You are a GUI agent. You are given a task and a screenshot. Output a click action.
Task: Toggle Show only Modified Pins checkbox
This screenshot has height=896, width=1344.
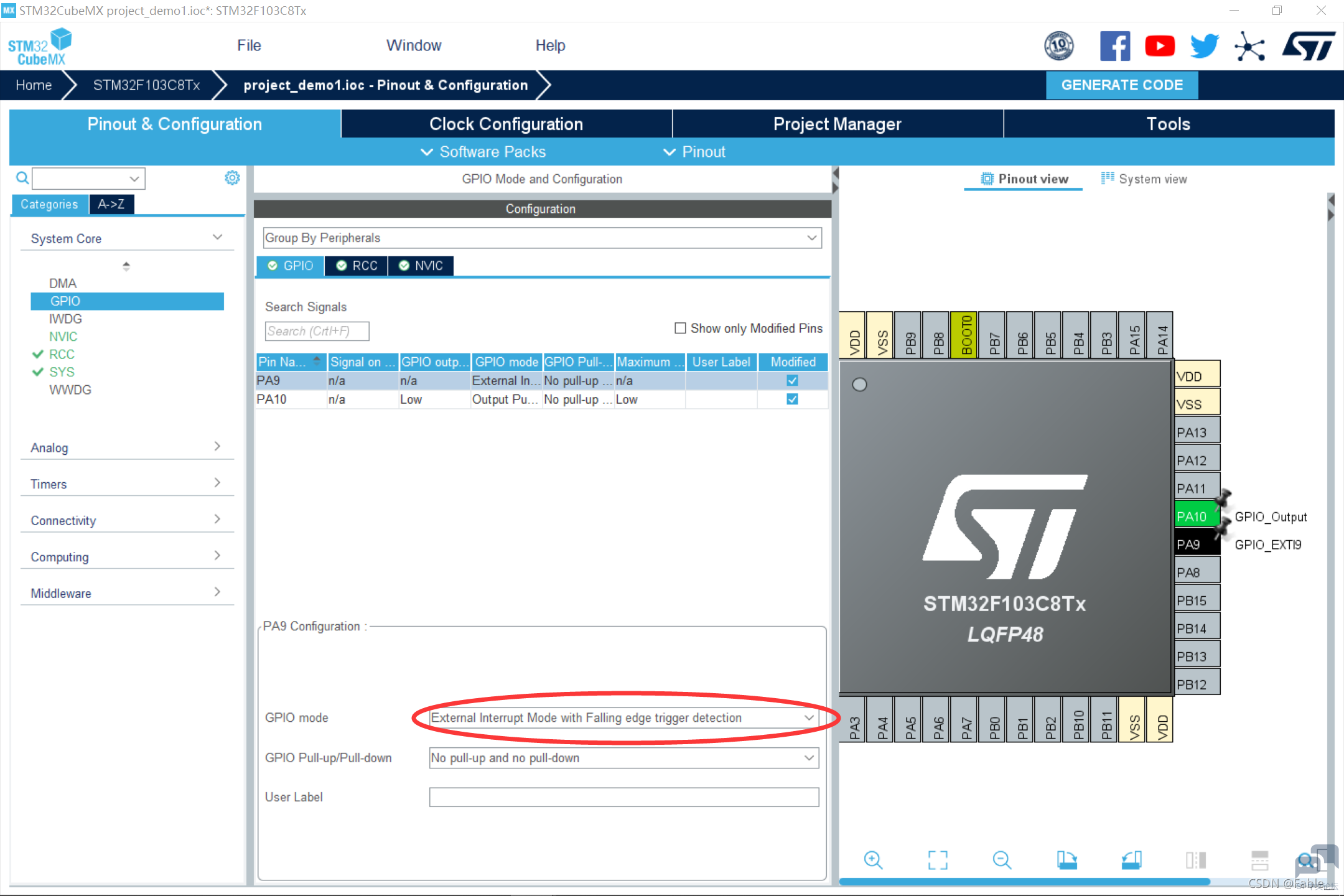pos(681,328)
